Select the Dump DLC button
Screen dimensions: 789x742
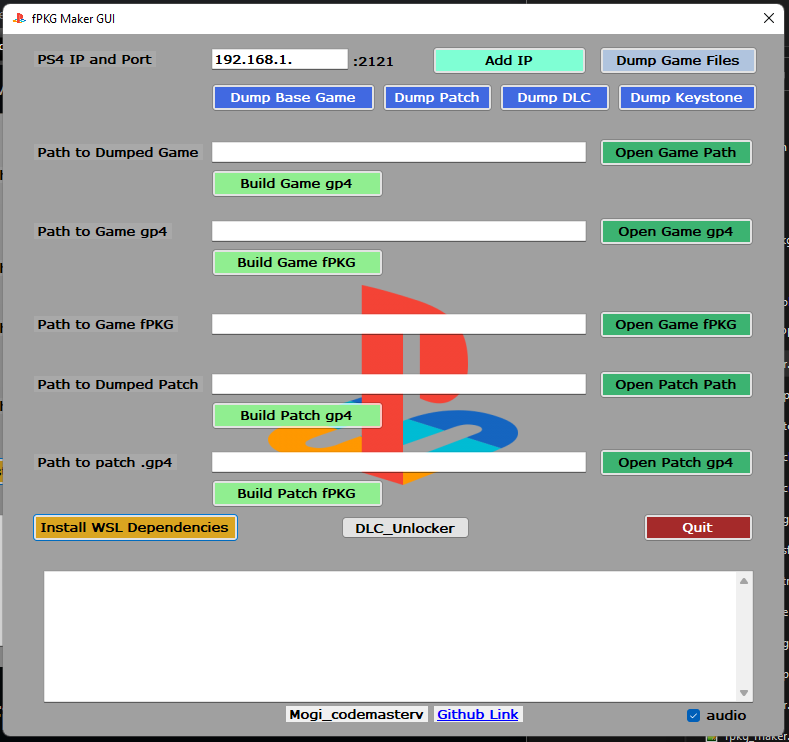554,98
